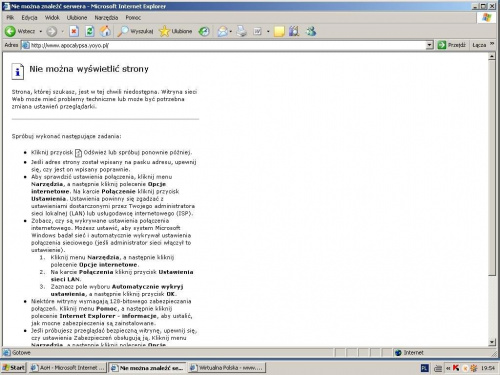The width and height of the screenshot is (500, 375).
Task: Go to the home page icon
Action: pos(105,31)
